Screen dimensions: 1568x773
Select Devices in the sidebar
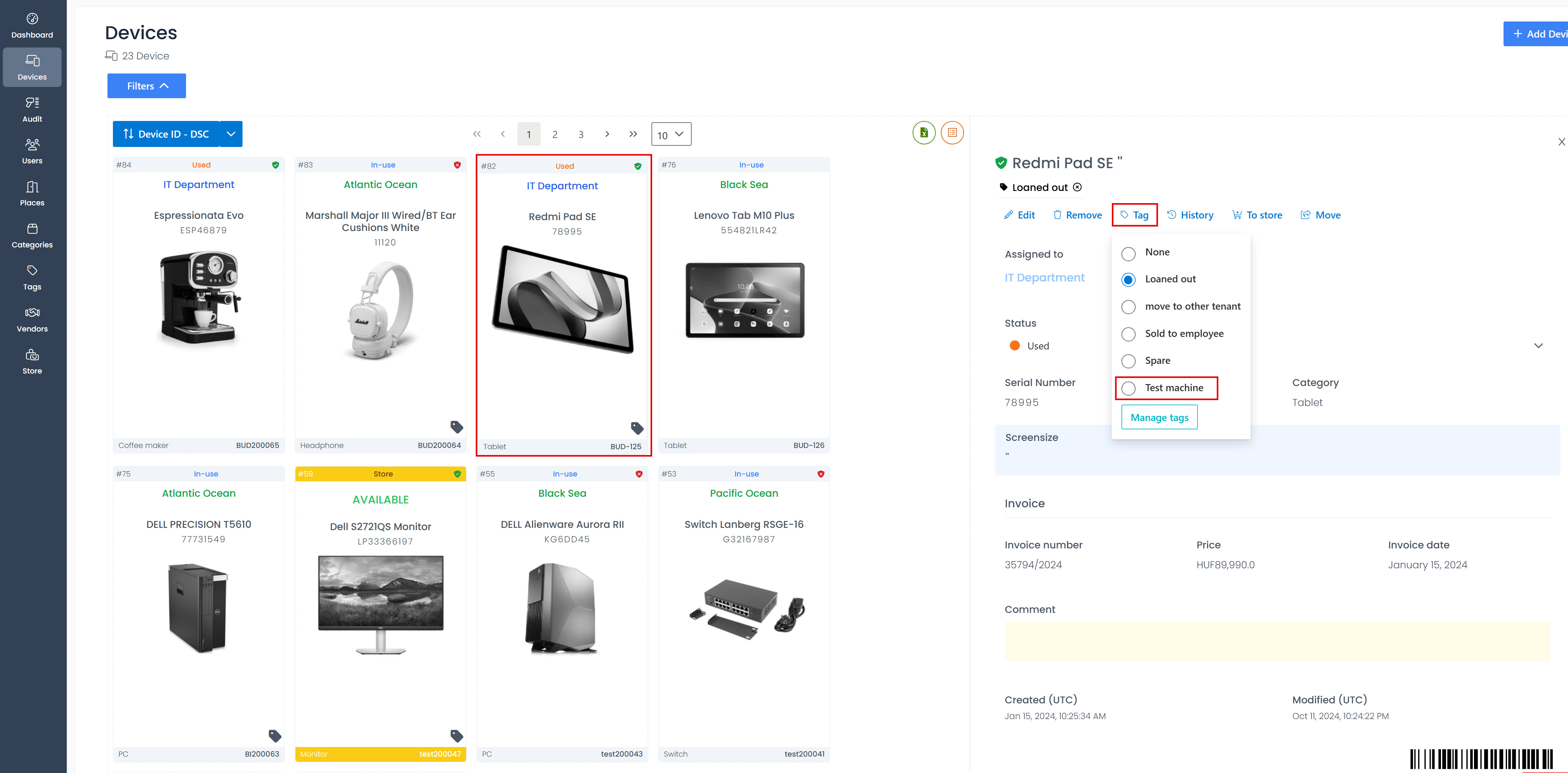[x=32, y=68]
